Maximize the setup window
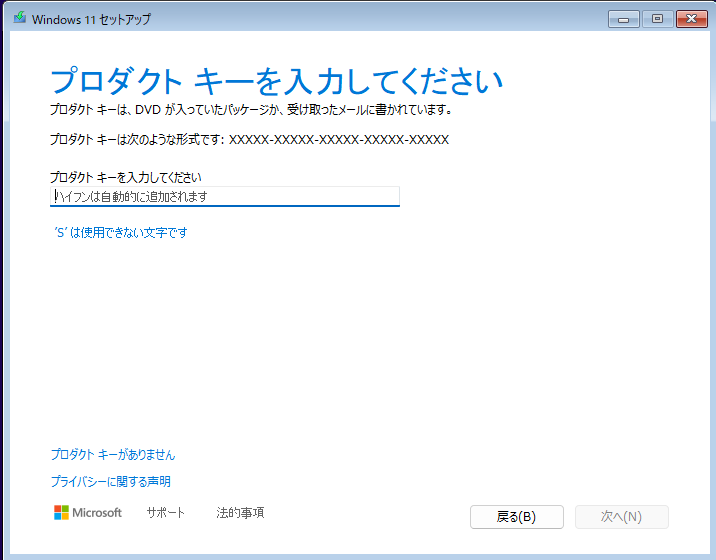Image resolution: width=716 pixels, height=560 pixels. (657, 19)
